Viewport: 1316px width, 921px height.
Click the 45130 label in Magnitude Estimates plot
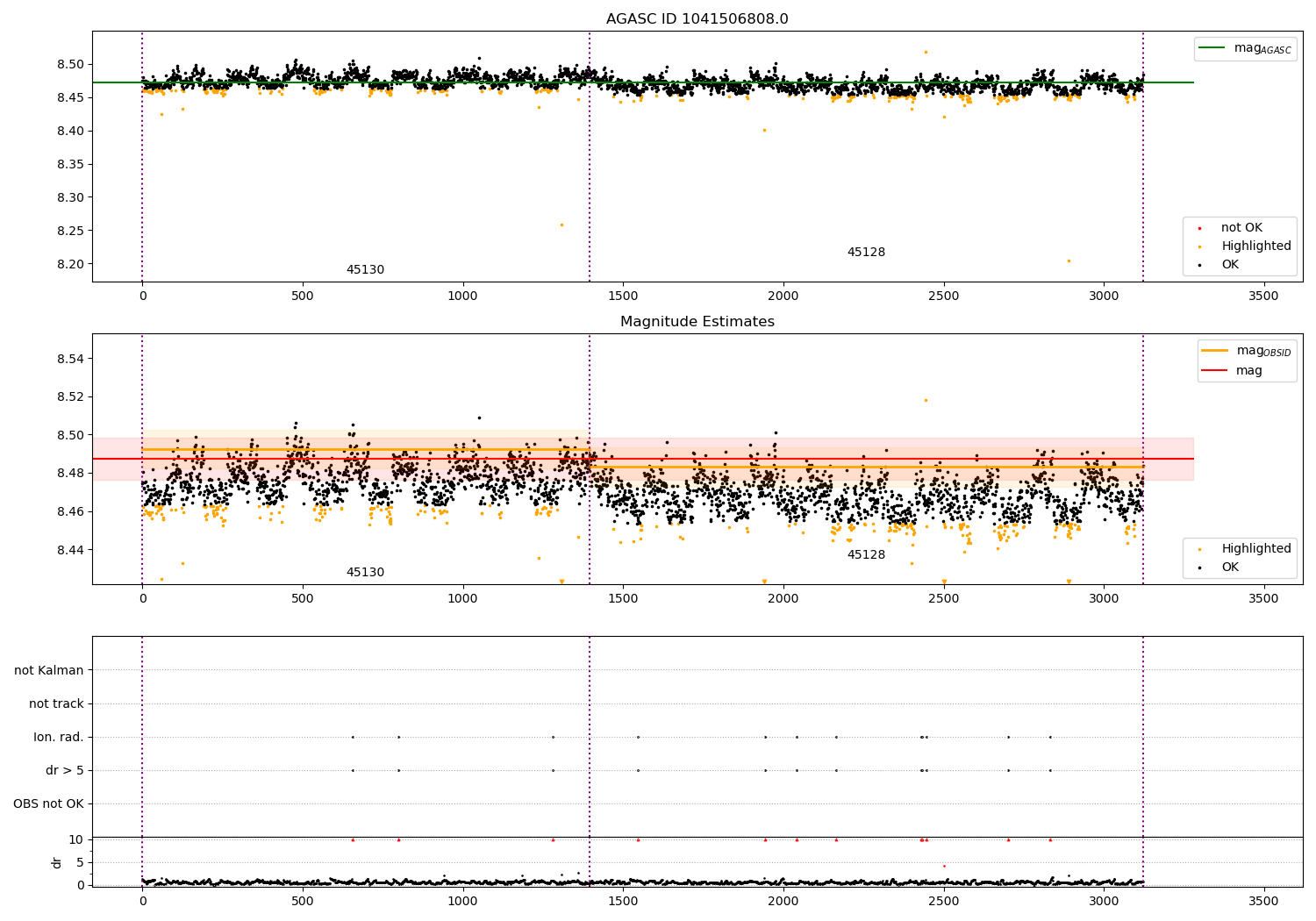[365, 573]
